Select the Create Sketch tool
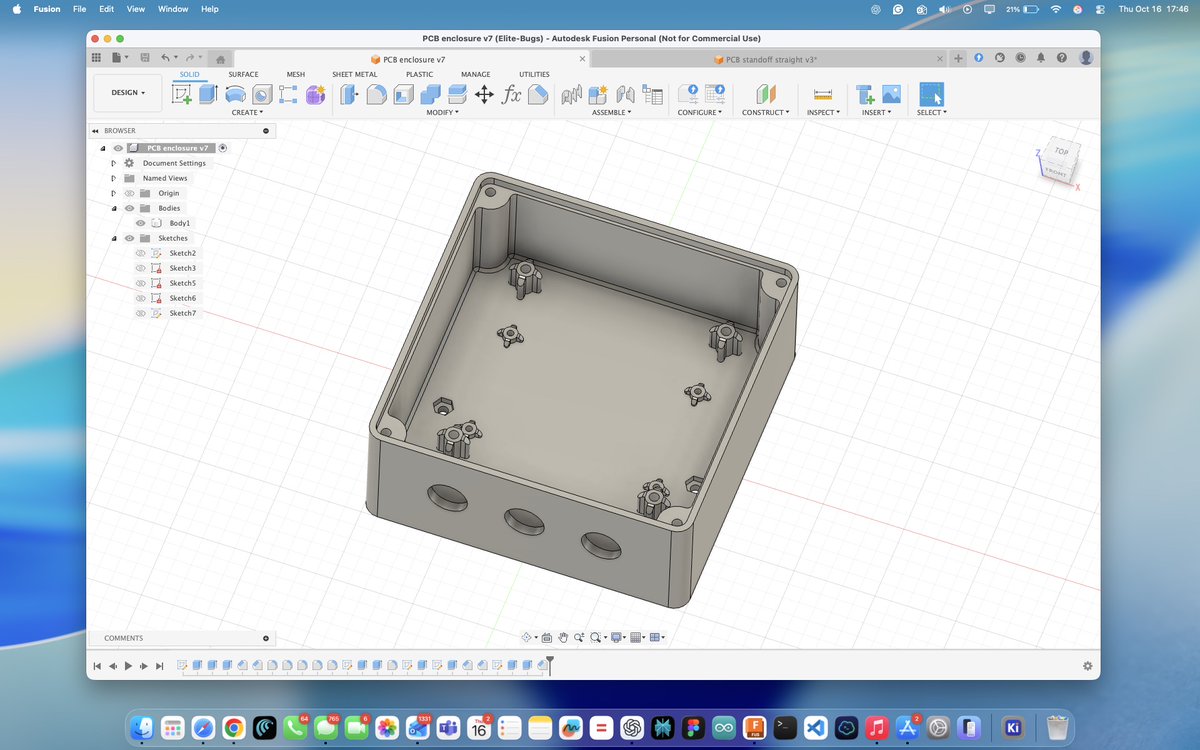The height and width of the screenshot is (750, 1200). 182,94
